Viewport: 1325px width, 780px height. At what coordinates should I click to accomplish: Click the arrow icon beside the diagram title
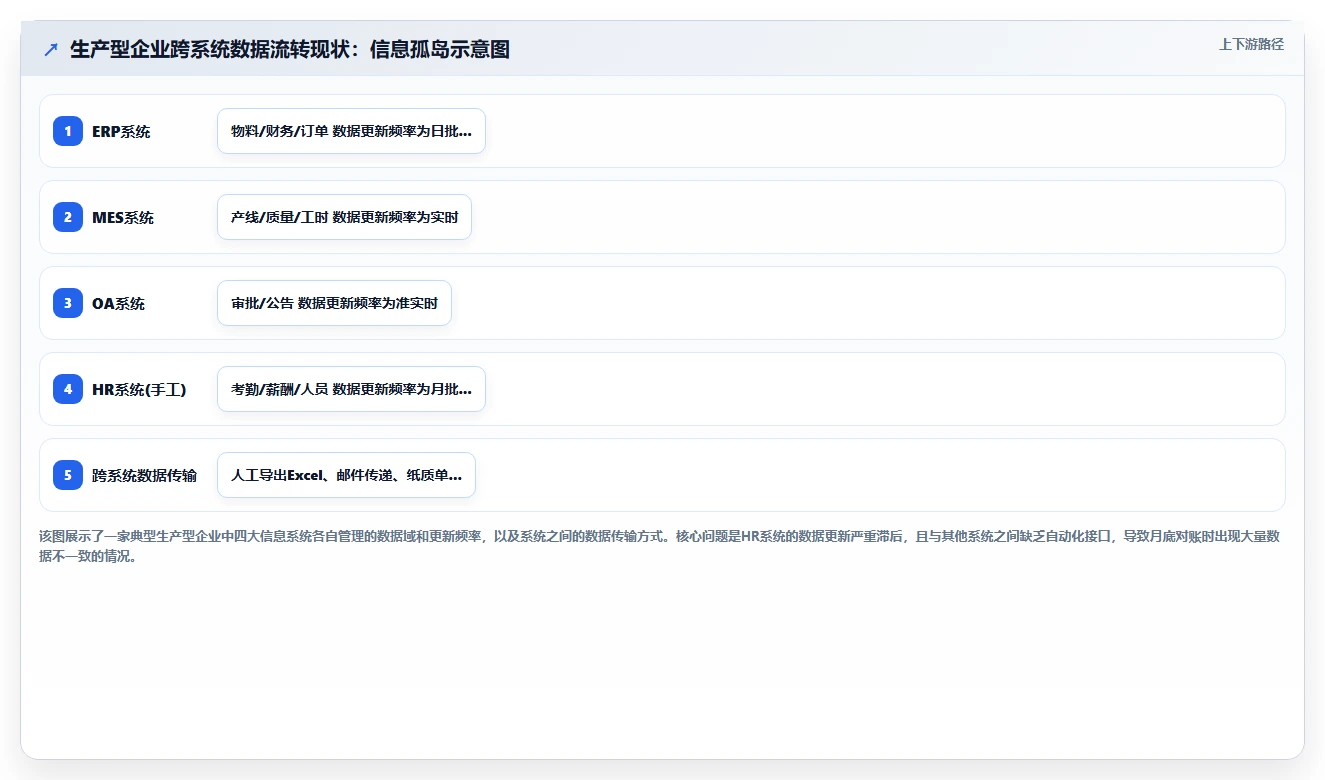51,49
